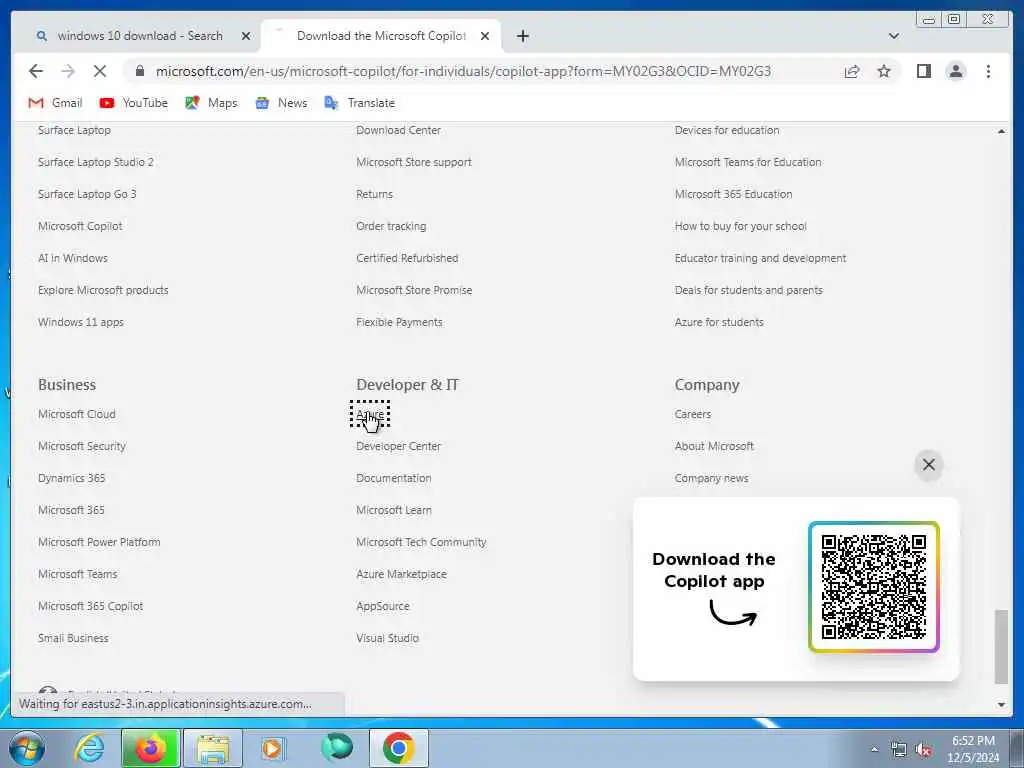Viewport: 1024px width, 768px height.
Task: Open Windows 11 apps link
Action: click(x=80, y=322)
